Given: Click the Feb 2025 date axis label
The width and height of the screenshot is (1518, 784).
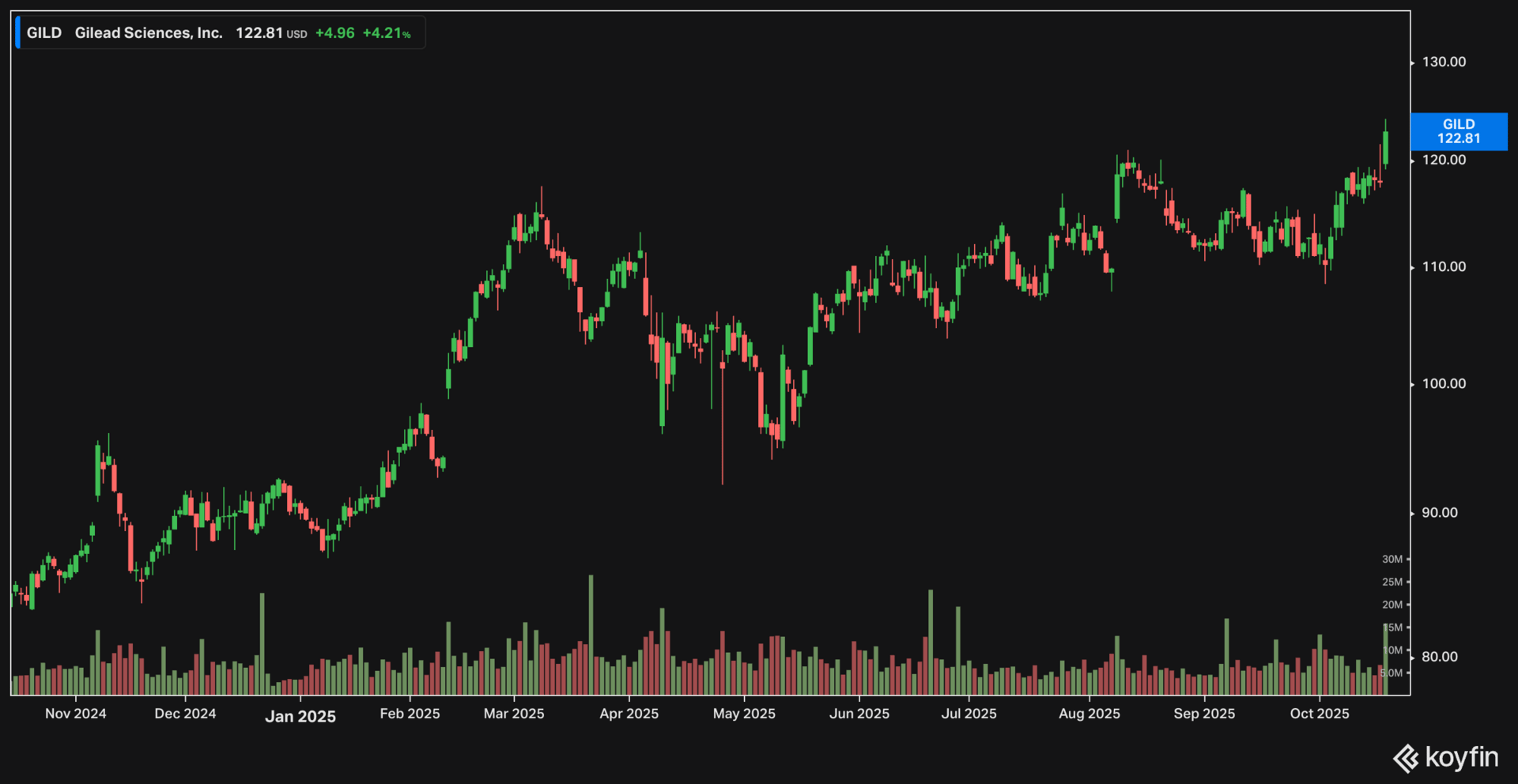Looking at the screenshot, I should (x=410, y=714).
